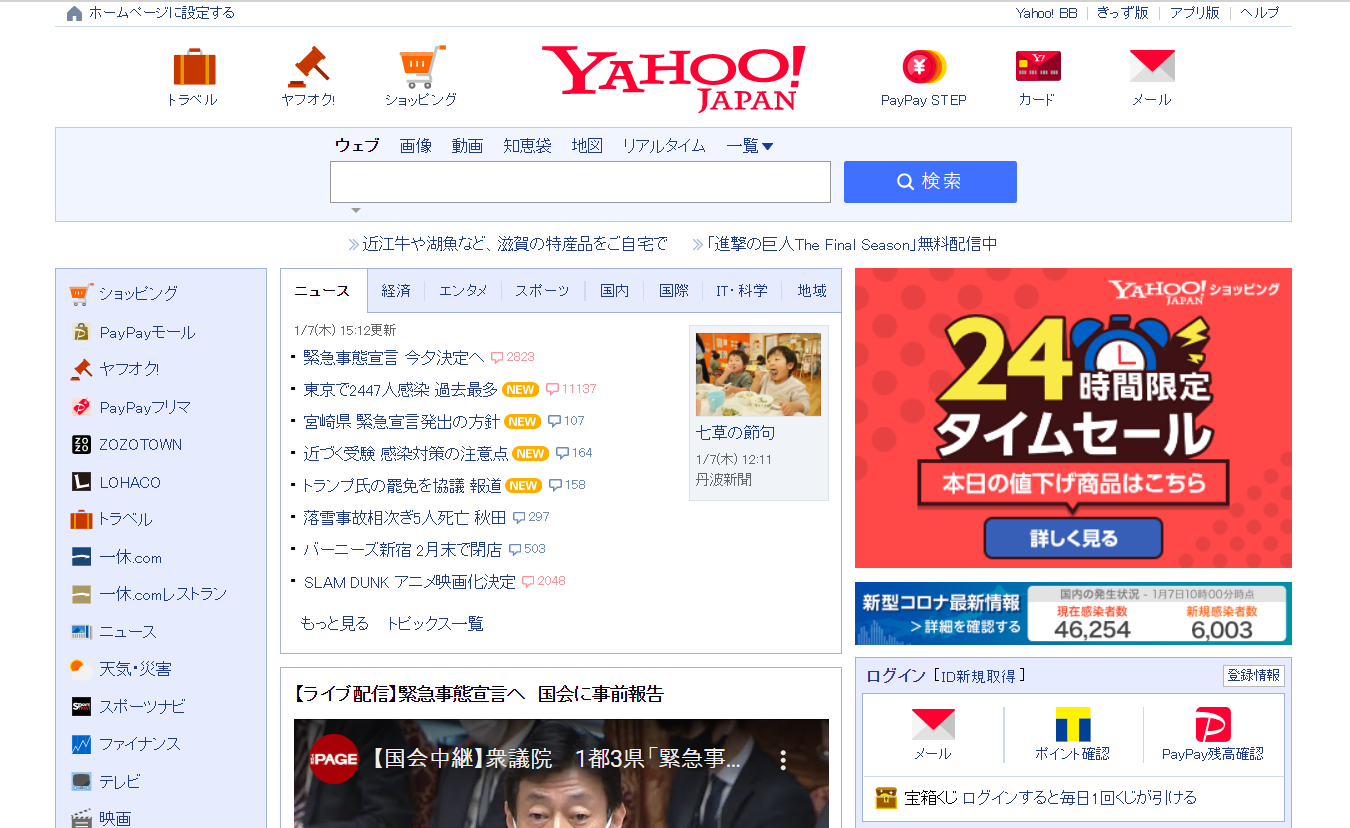Open ZOZOTOWN in the sidebar
The width and height of the screenshot is (1350, 828).
click(x=141, y=444)
